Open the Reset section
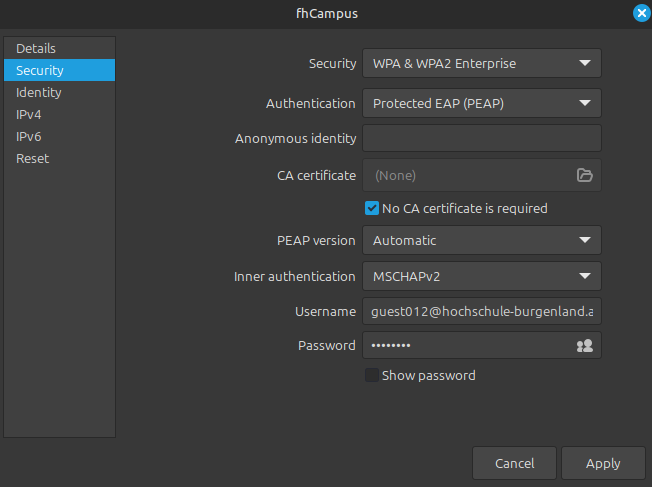The image size is (652, 487). point(59,158)
